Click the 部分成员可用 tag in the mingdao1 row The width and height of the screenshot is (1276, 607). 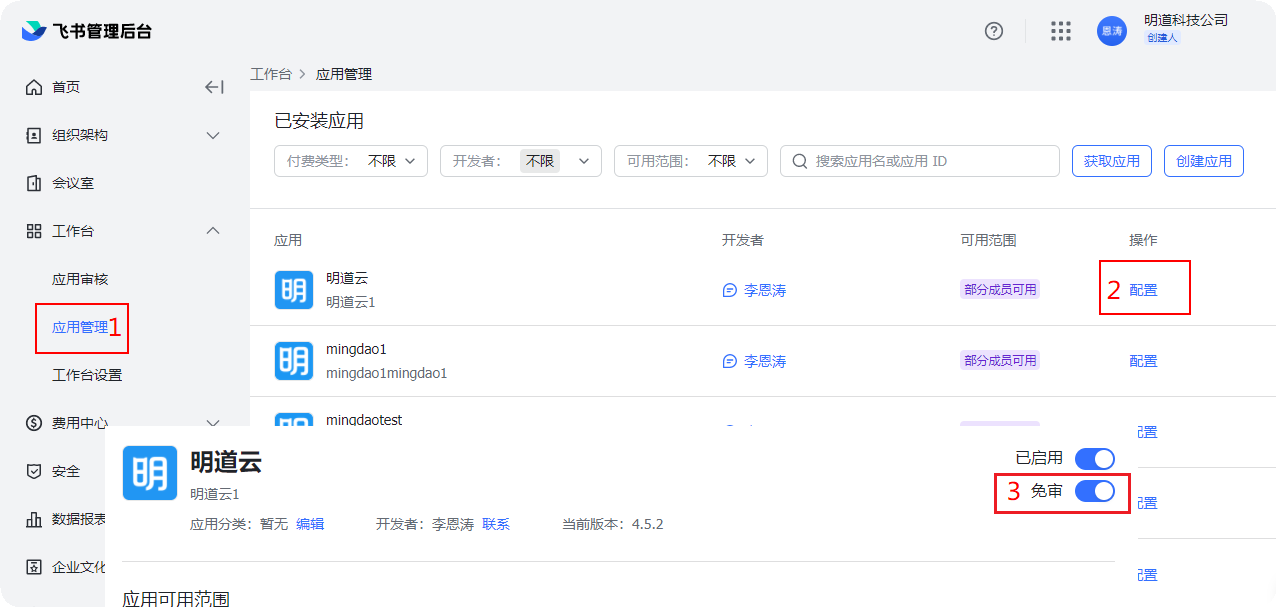[1000, 360]
